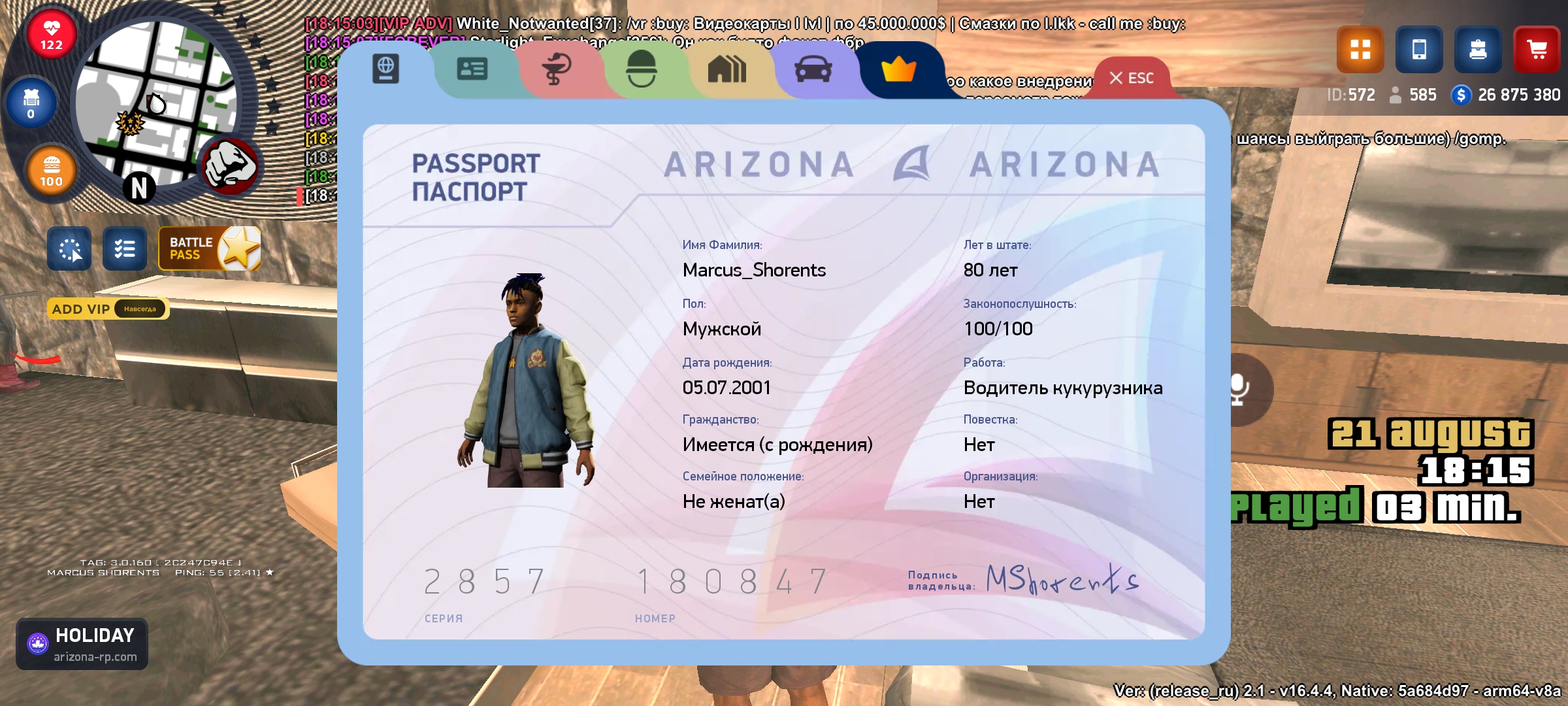Open the checklist quests icon

coord(125,249)
